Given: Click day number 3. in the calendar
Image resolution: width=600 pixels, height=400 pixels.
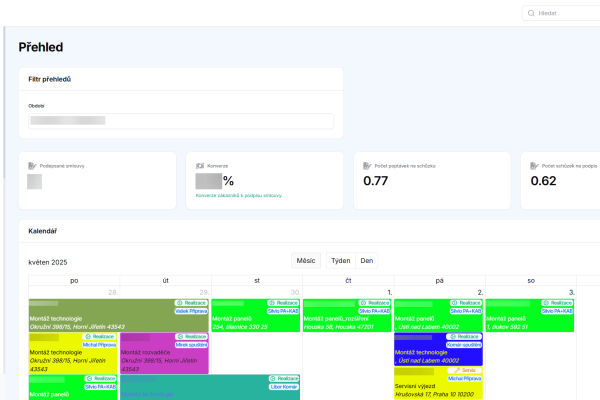Looking at the screenshot, I should point(572,292).
